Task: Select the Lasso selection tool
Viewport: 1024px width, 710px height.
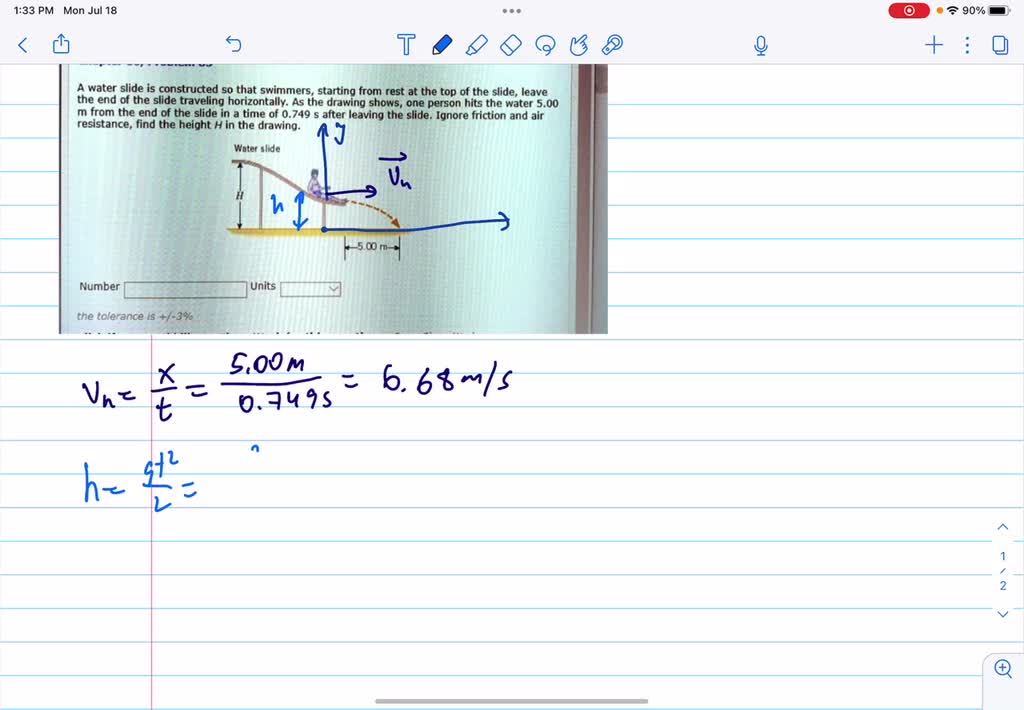Action: (x=545, y=44)
